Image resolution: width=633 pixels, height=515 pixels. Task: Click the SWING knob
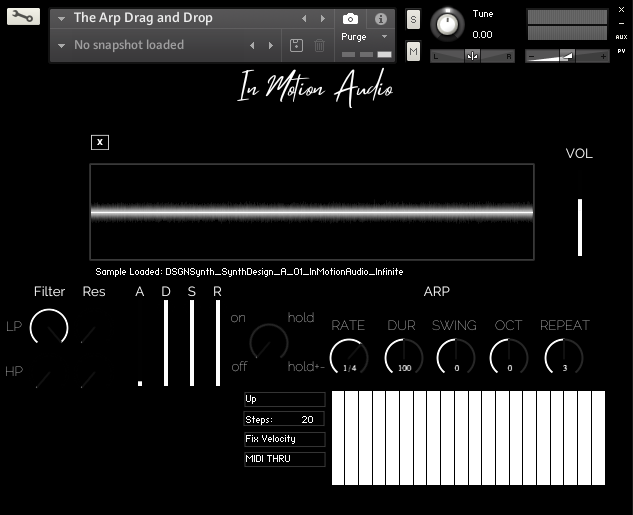(456, 357)
